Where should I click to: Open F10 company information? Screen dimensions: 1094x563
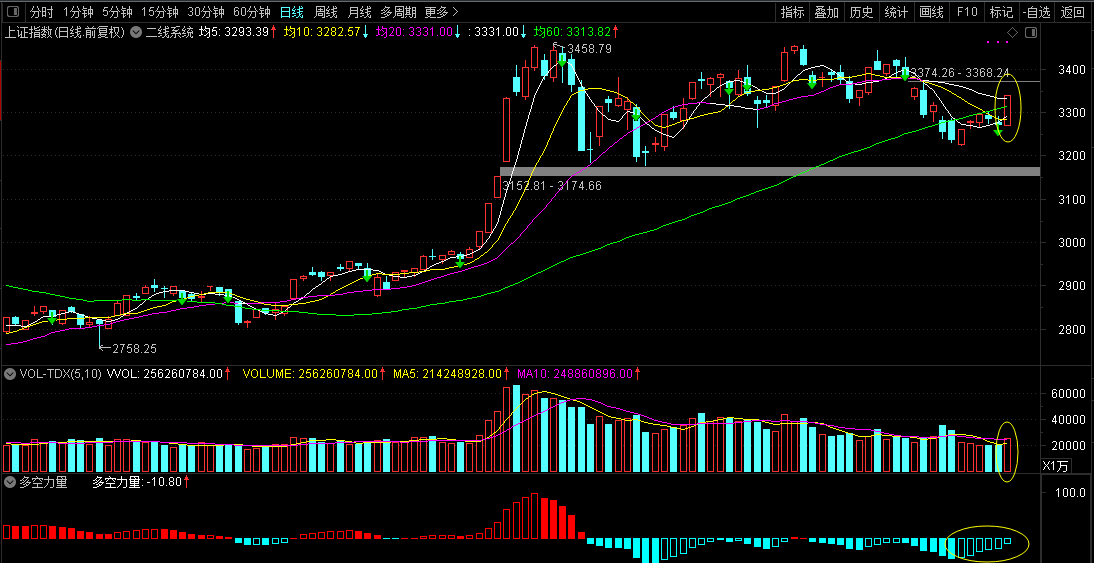(x=967, y=12)
